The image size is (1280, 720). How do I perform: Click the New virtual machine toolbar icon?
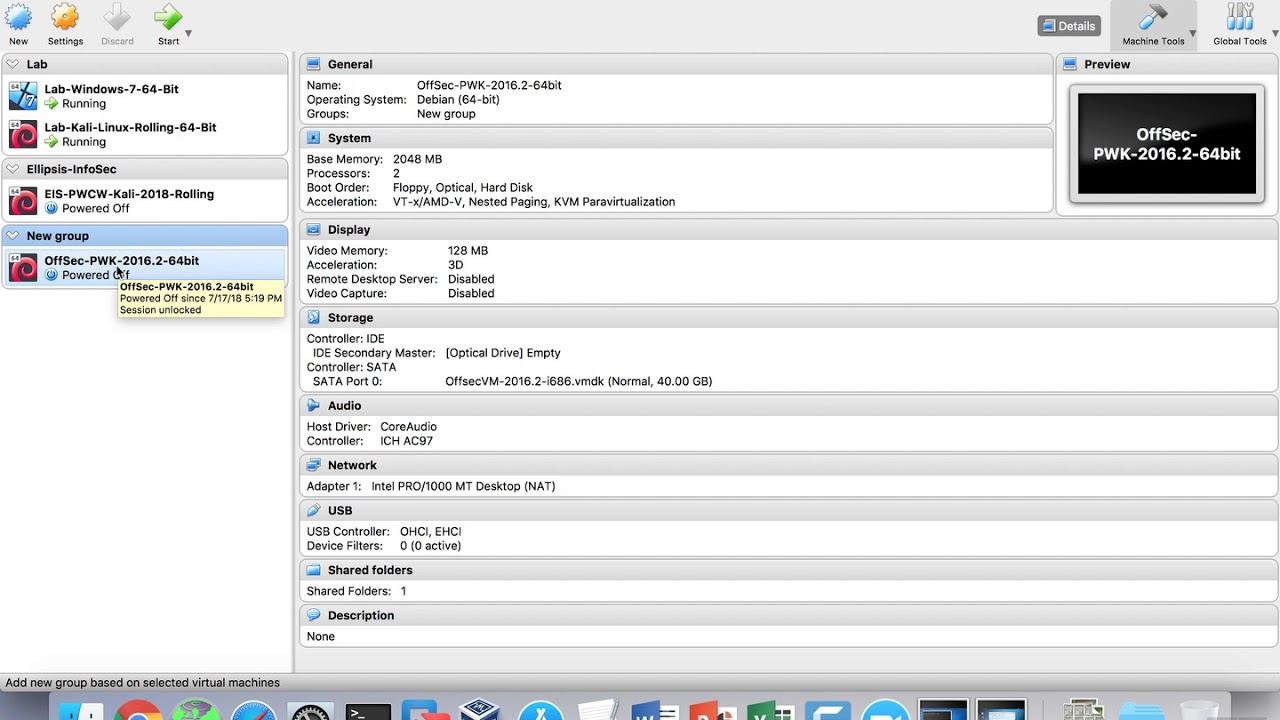point(18,17)
